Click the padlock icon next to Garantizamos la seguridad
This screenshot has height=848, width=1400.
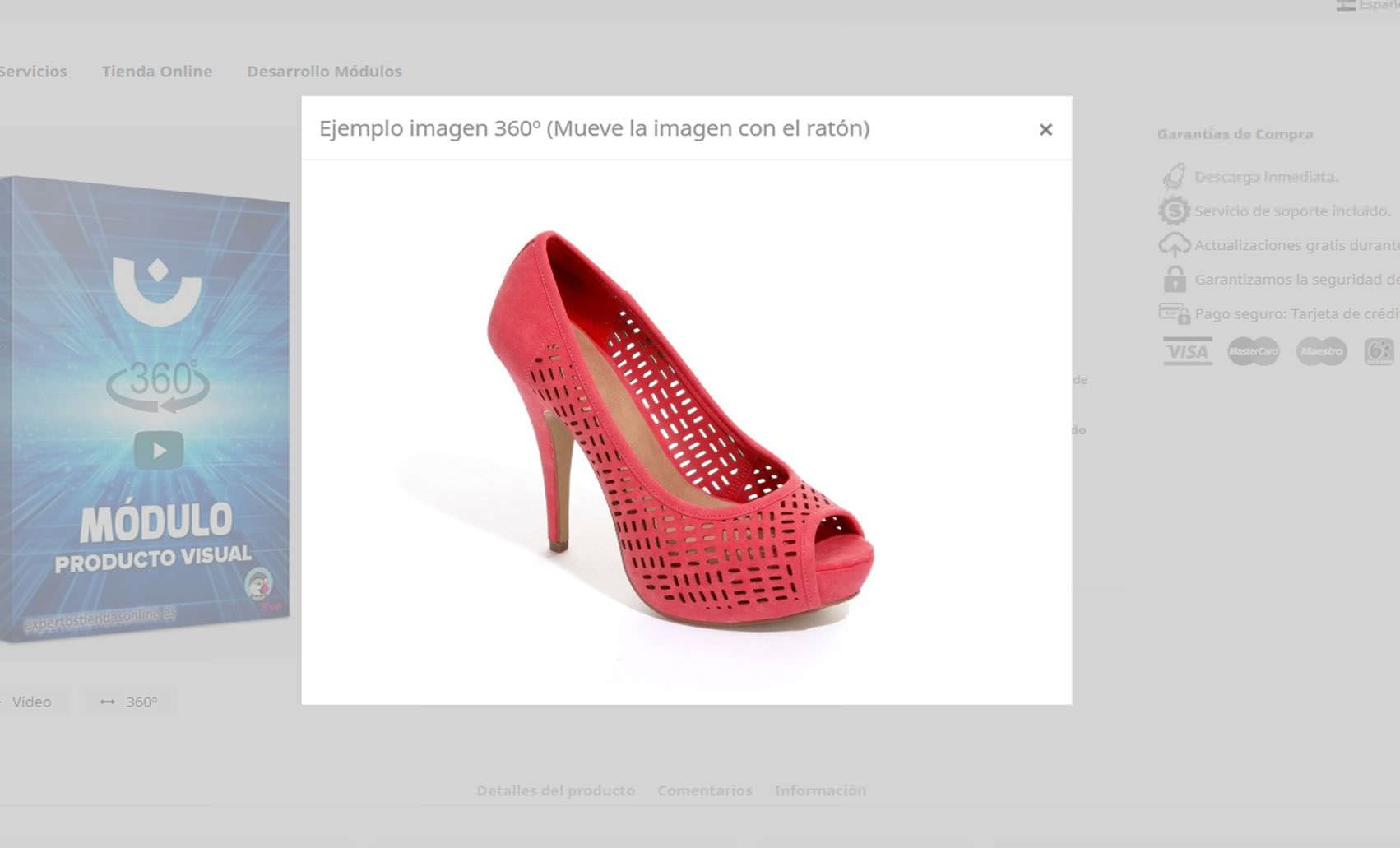pyautogui.click(x=1175, y=279)
